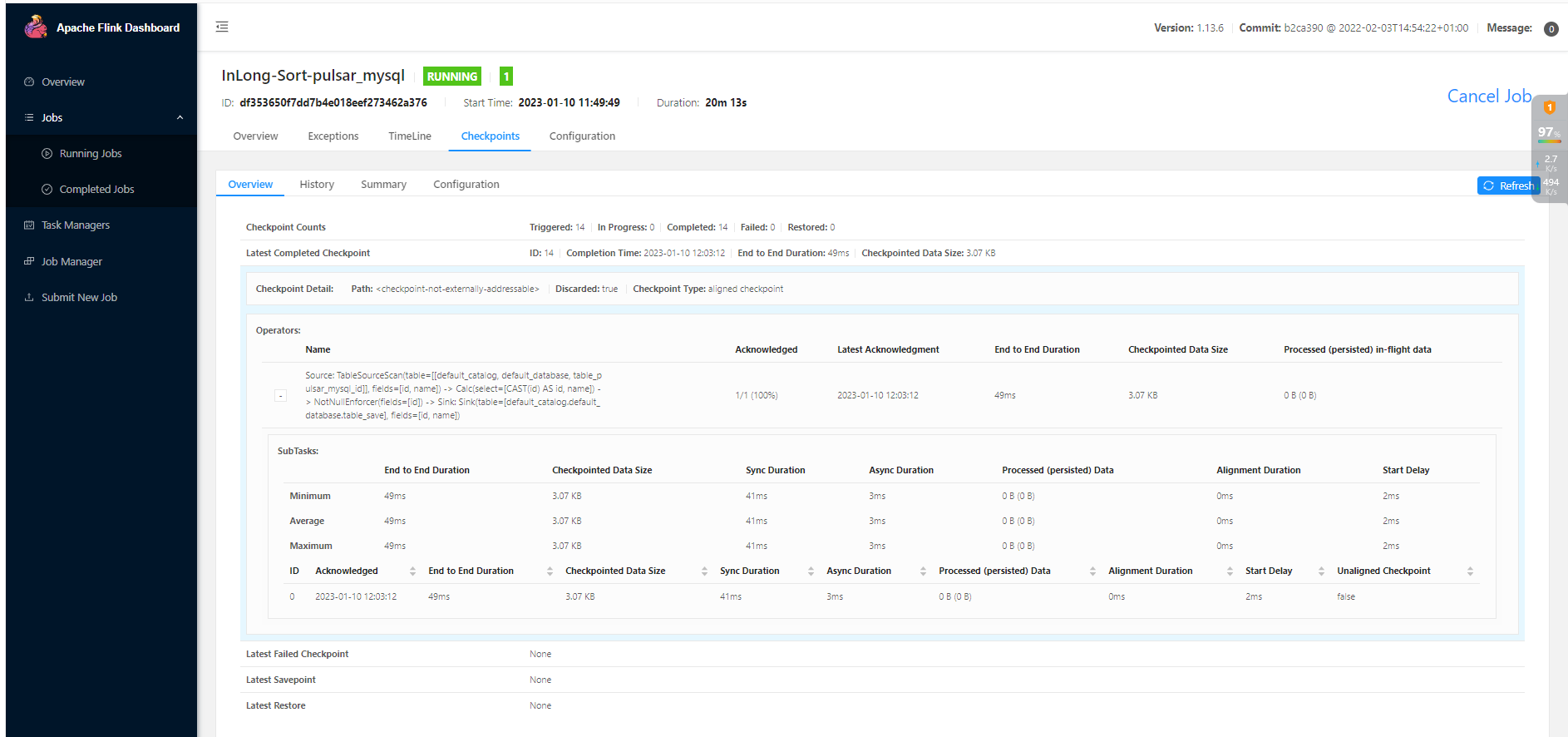
Task: Sort subtasks by Async Duration arrows
Action: pyautogui.click(x=923, y=571)
